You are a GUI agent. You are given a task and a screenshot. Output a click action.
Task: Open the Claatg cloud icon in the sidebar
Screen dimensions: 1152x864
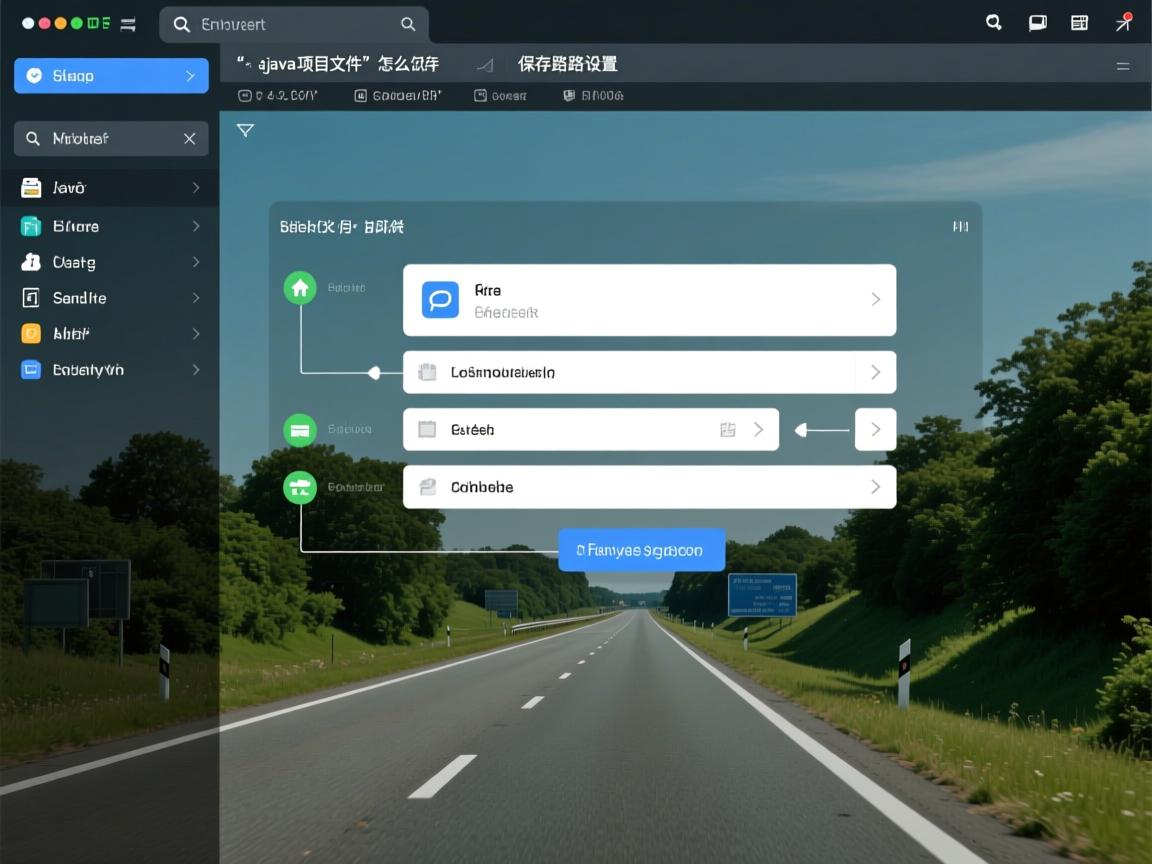pos(30,262)
